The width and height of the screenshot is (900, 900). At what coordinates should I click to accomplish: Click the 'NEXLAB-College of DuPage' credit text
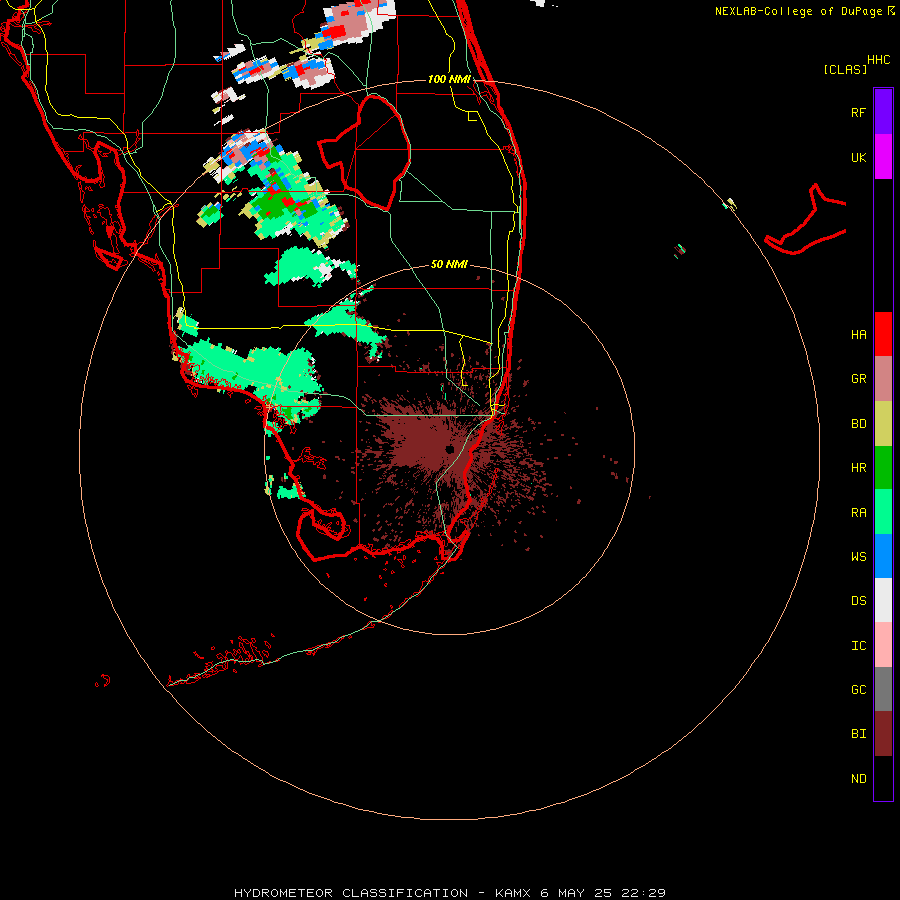coord(798,11)
